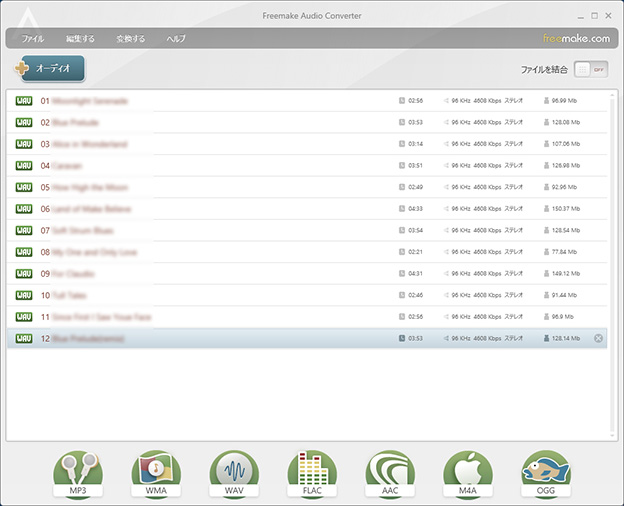Click WAV badge on track 12
624x506 pixels.
(x=24, y=338)
